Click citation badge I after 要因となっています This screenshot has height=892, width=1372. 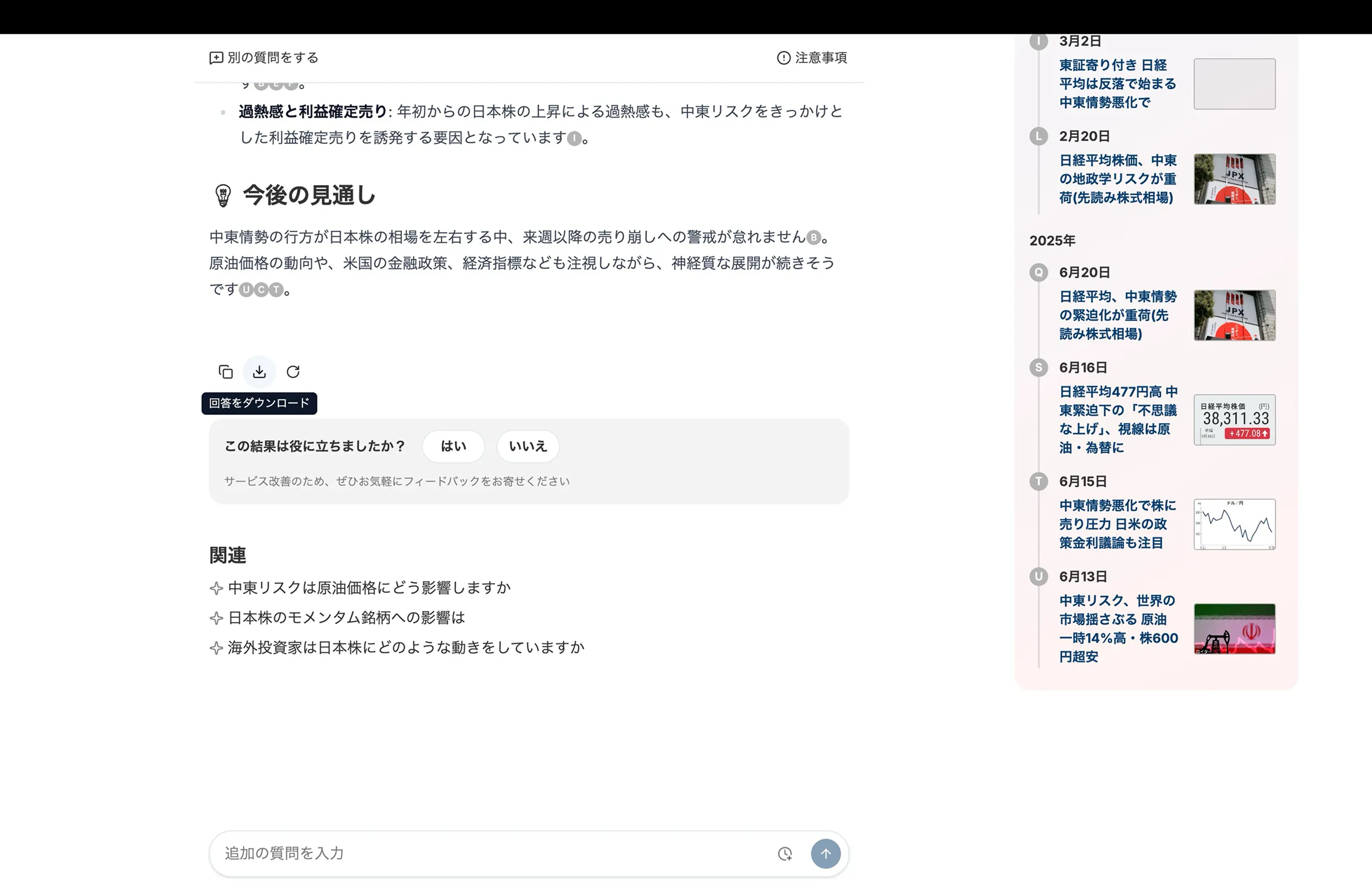[x=574, y=138]
